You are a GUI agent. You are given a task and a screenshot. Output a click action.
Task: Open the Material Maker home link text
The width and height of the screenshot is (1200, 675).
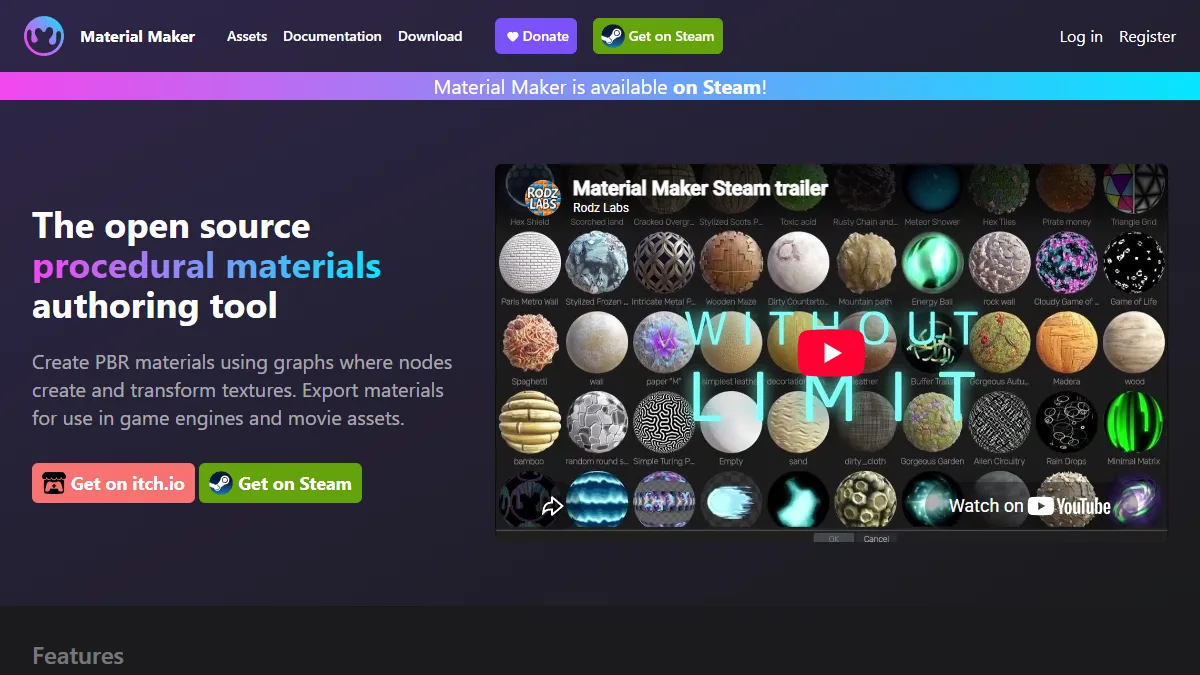(138, 36)
